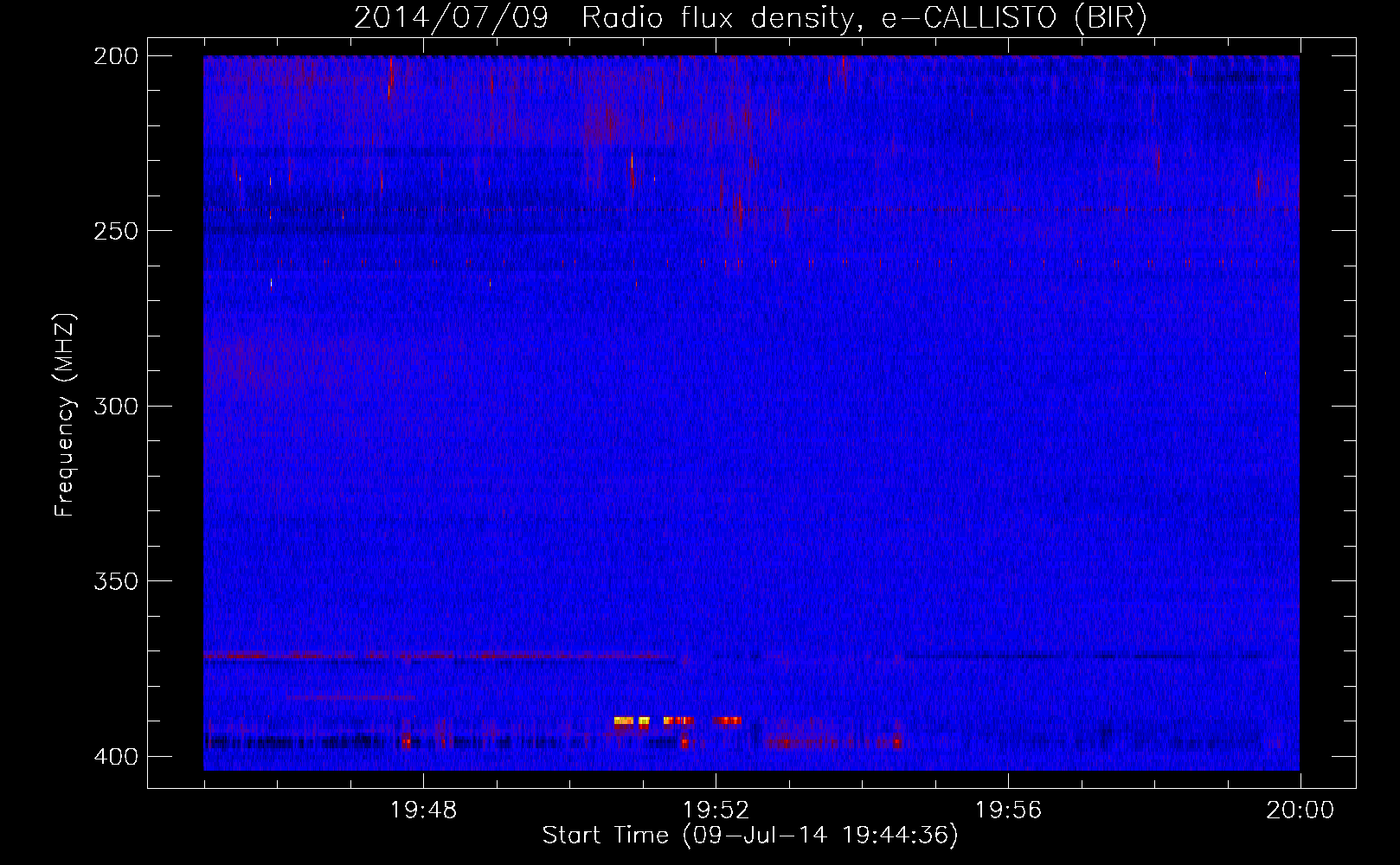Viewport: 1400px width, 865px height.
Task: Click the 19:56 time tick label
Action: pyautogui.click(x=1008, y=811)
